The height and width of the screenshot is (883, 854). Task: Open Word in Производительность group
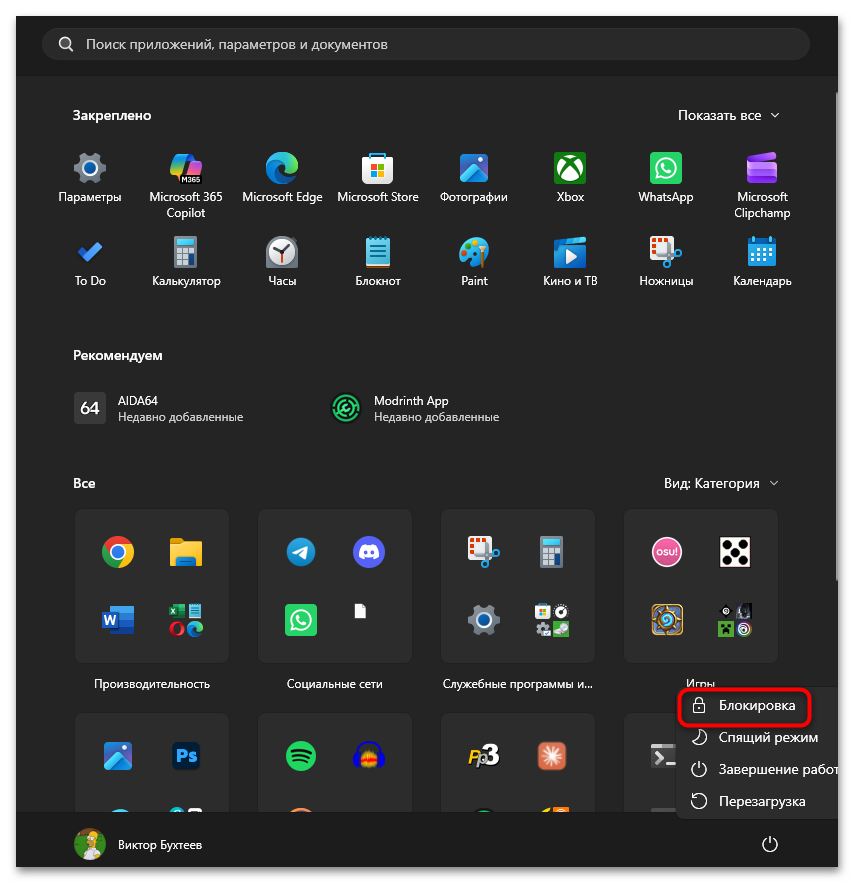pos(118,619)
